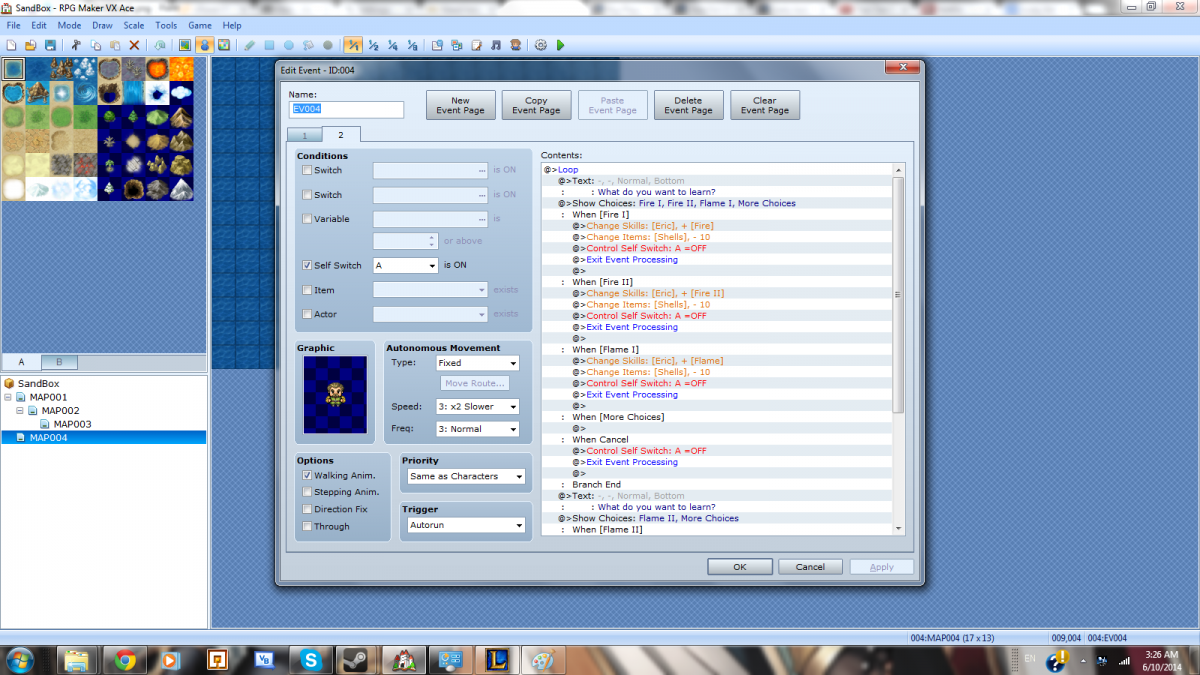Viewport: 1200px width, 675px height.
Task: Check the Direction Fix option
Action: click(x=307, y=509)
